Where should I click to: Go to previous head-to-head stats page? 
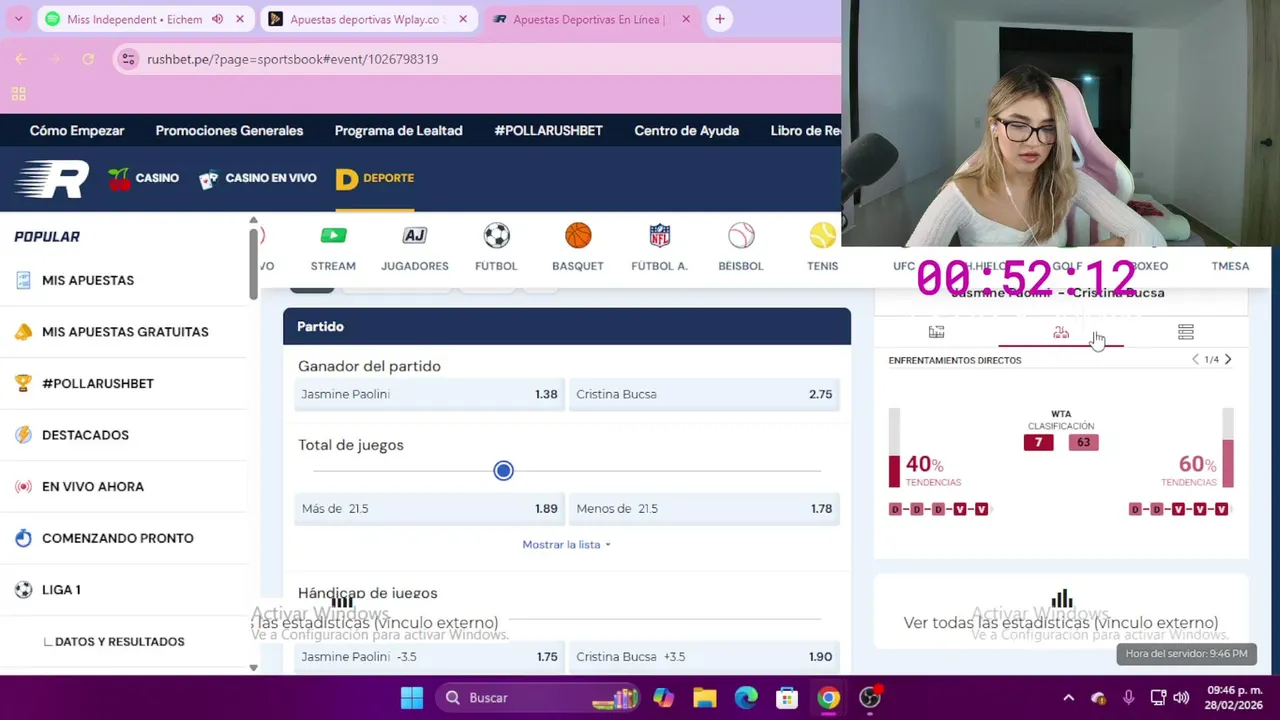click(x=1195, y=360)
